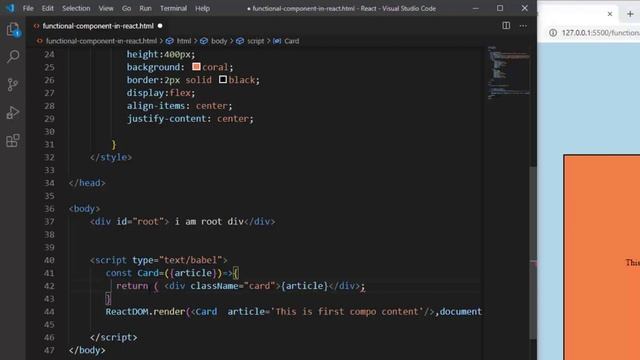The image size is (640, 360).
Task: Open the Help menu
Action: (x=202, y=8)
